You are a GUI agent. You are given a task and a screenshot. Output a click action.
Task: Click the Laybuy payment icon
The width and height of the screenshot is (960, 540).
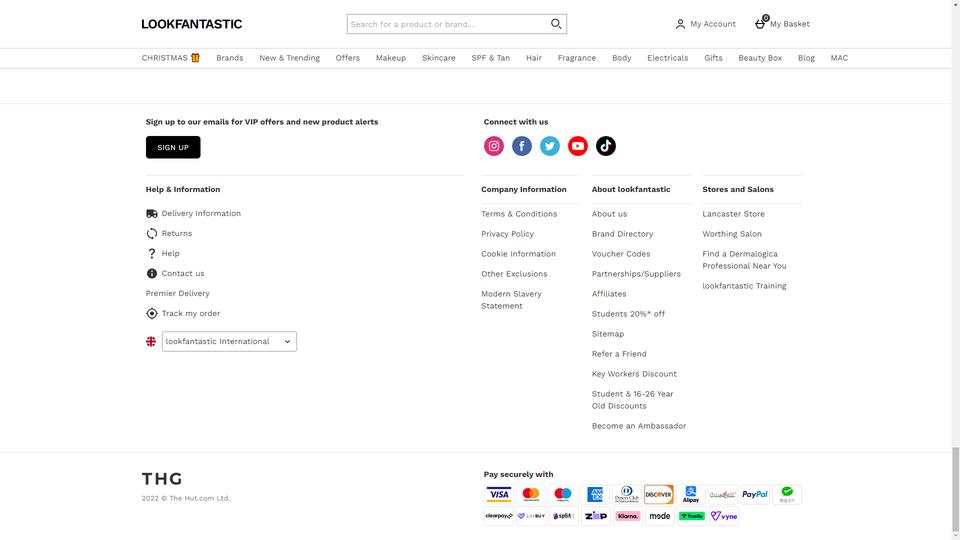tap(531, 516)
